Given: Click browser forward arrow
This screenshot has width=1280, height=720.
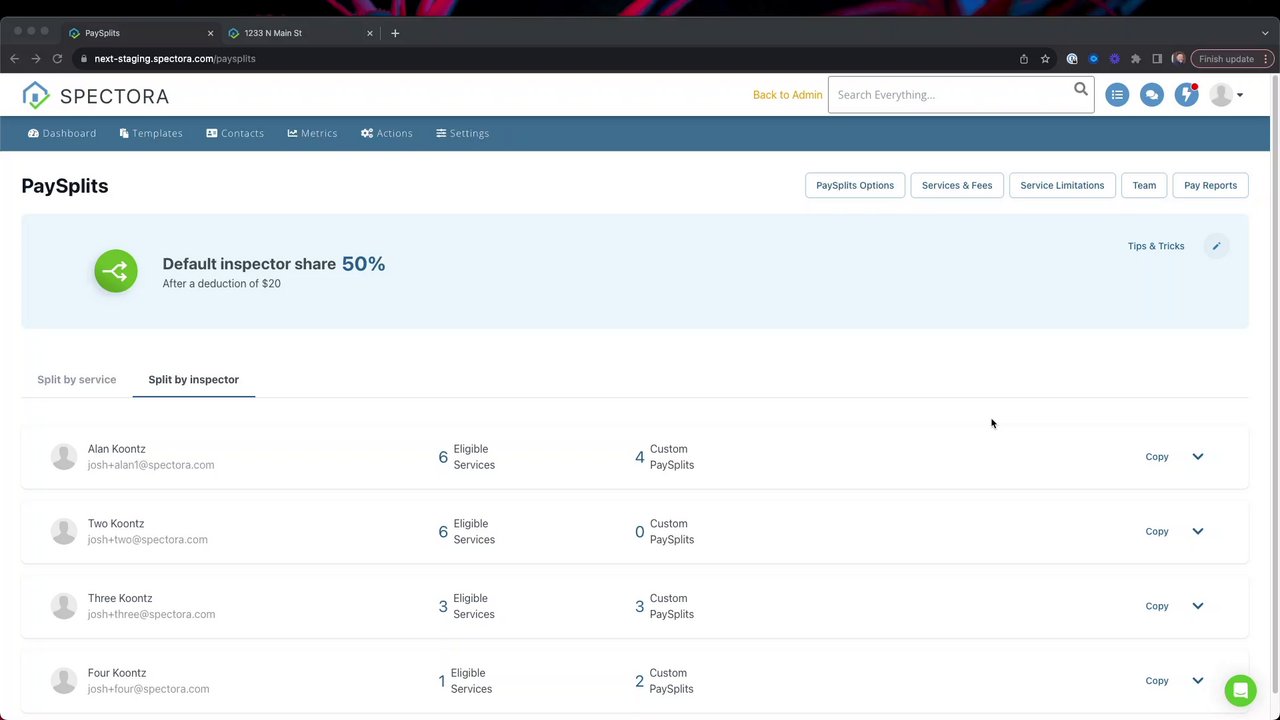Looking at the screenshot, I should (x=36, y=59).
